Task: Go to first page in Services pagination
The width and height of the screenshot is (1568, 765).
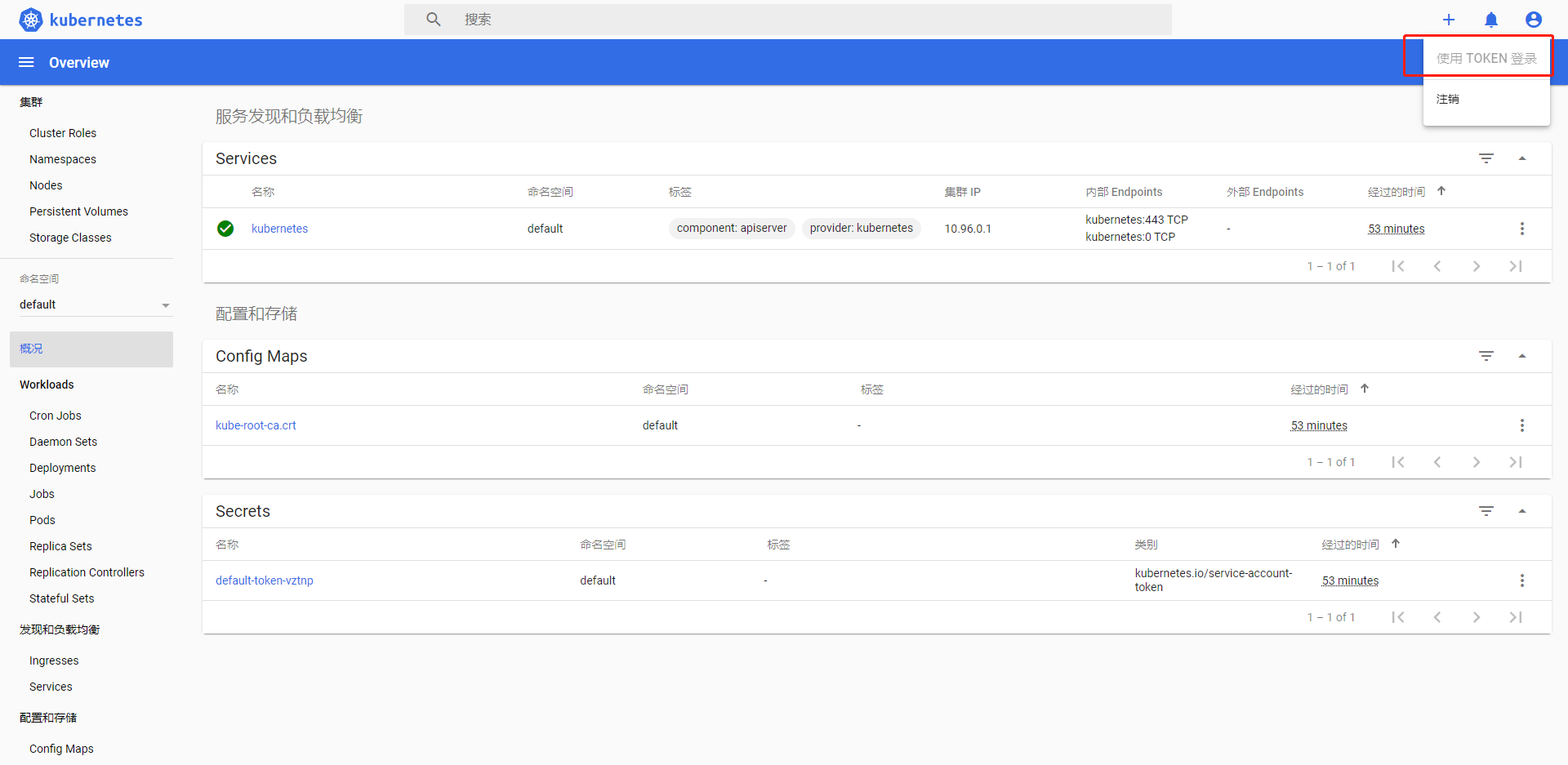Action: click(x=1398, y=266)
